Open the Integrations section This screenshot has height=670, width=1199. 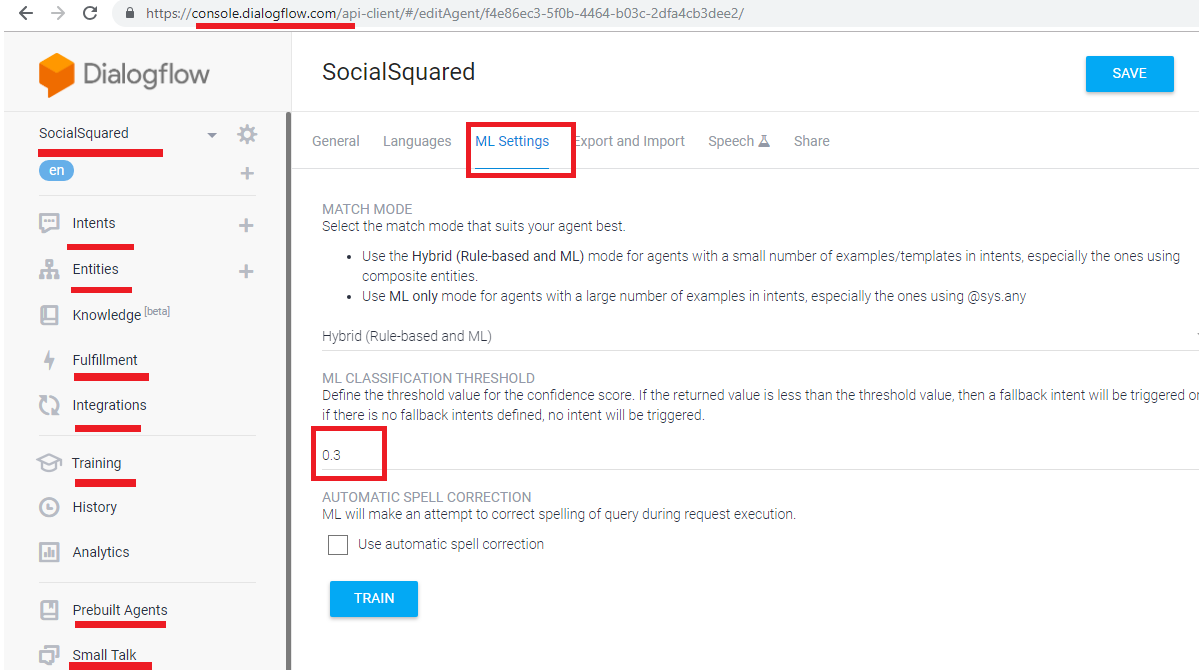pos(109,405)
